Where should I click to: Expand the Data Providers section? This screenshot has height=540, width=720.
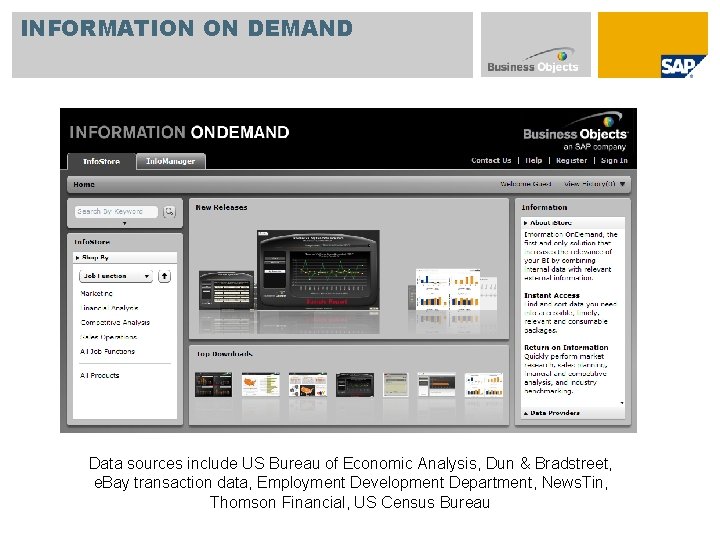(573, 413)
